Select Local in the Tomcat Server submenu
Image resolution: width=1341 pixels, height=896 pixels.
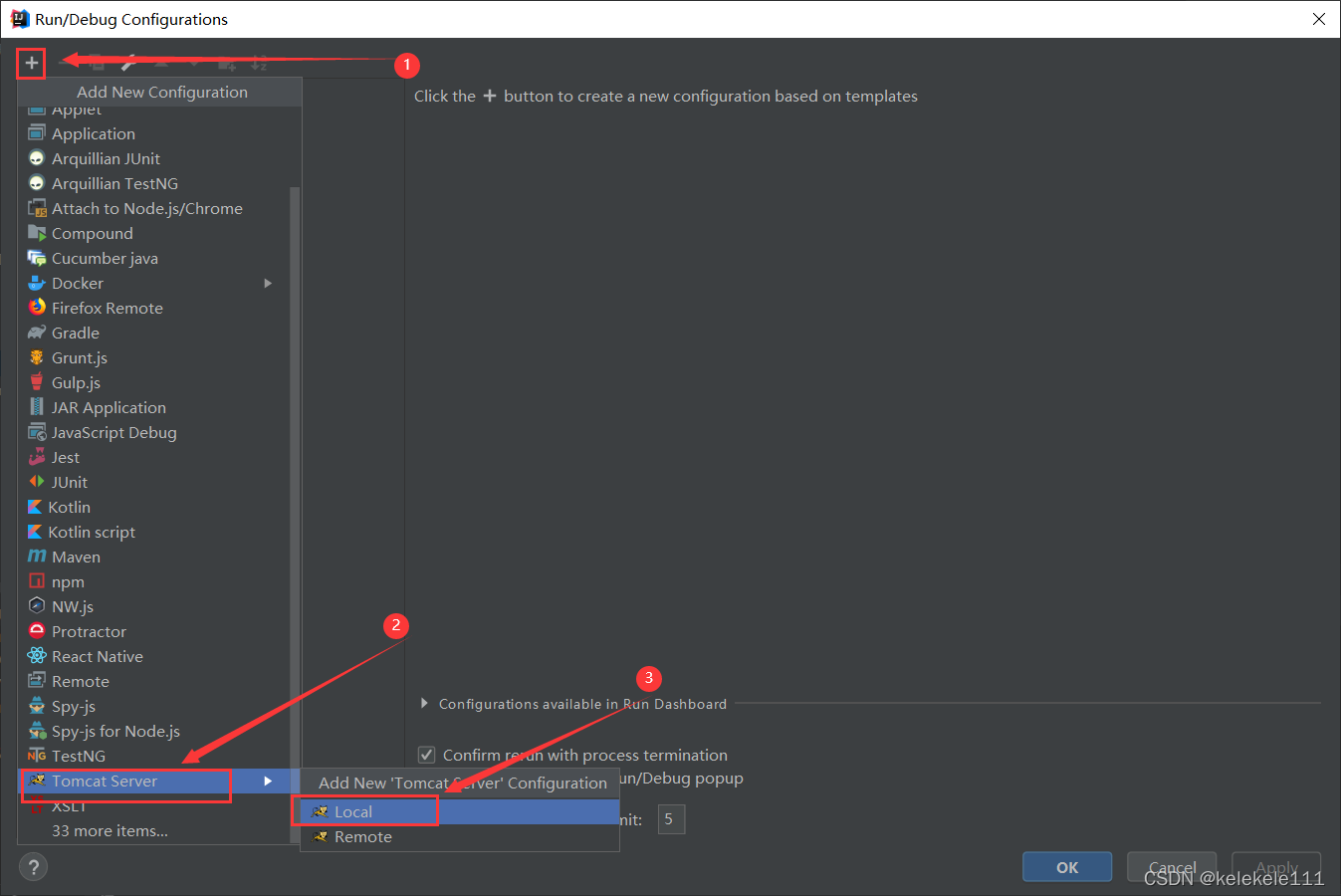[459, 811]
